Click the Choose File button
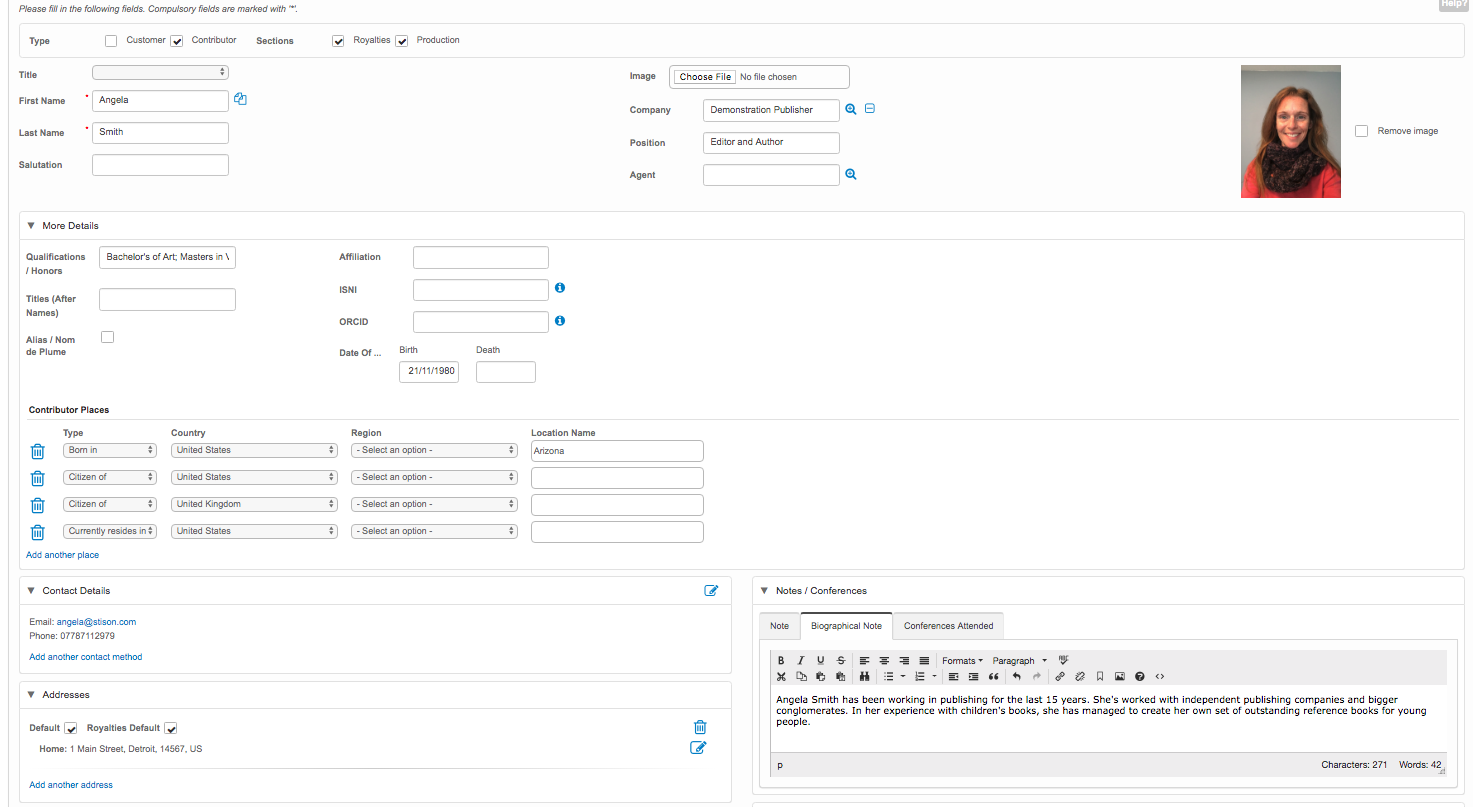 pos(705,77)
